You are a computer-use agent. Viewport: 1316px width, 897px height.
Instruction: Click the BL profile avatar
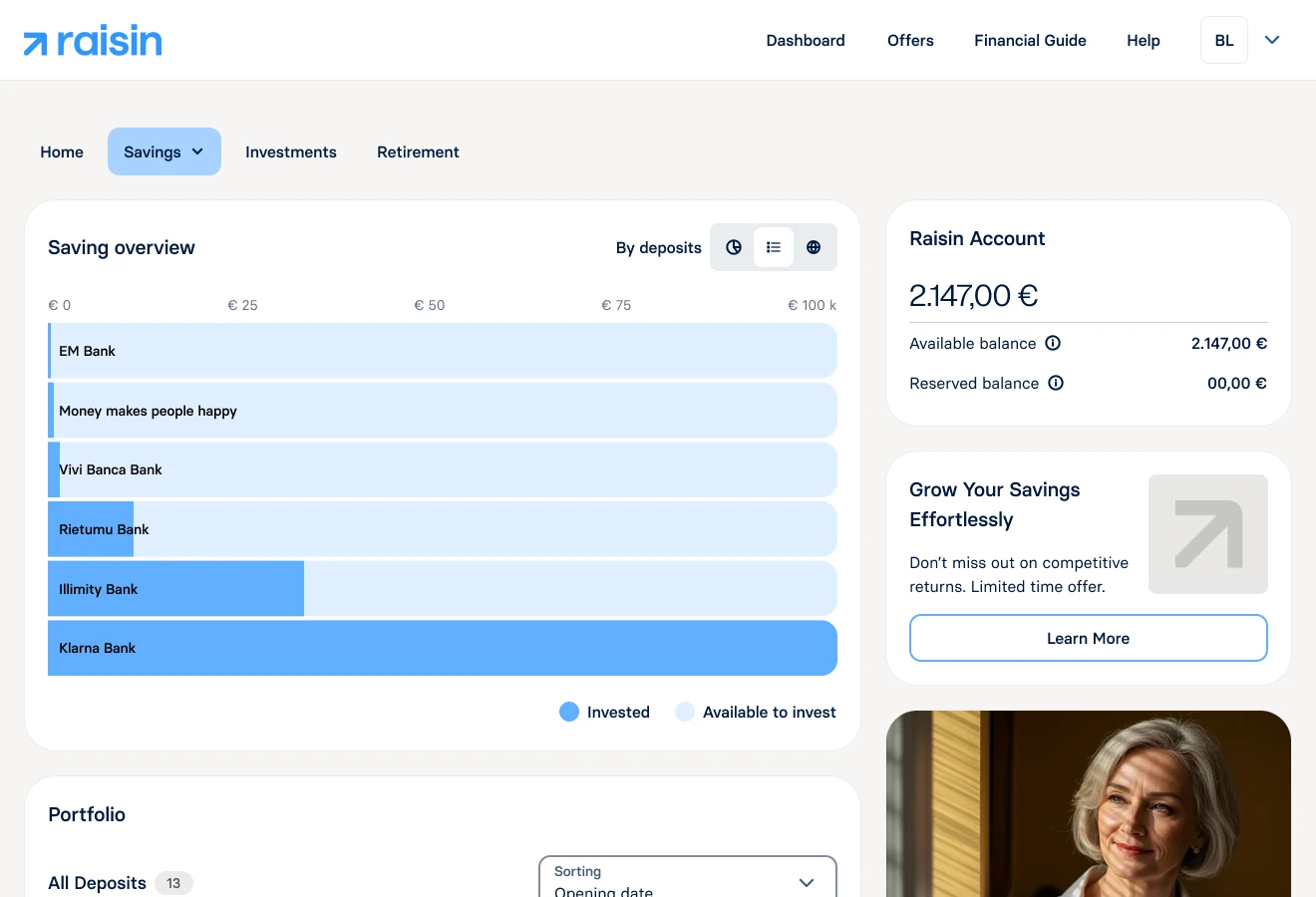pyautogui.click(x=1224, y=40)
